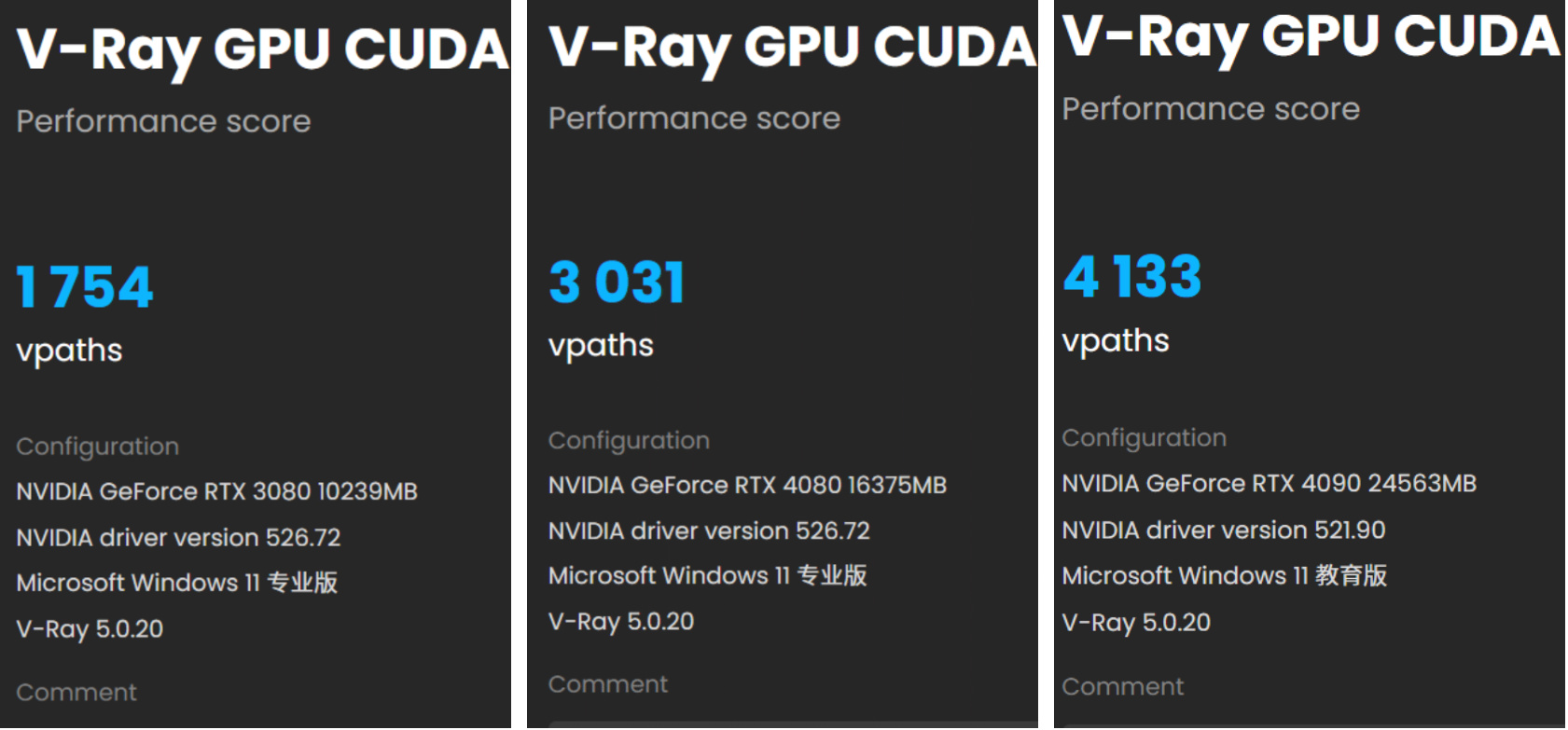Click the Configuration heading above RTX 4090
Viewport: 1568px width, 730px height.
coord(1144,437)
